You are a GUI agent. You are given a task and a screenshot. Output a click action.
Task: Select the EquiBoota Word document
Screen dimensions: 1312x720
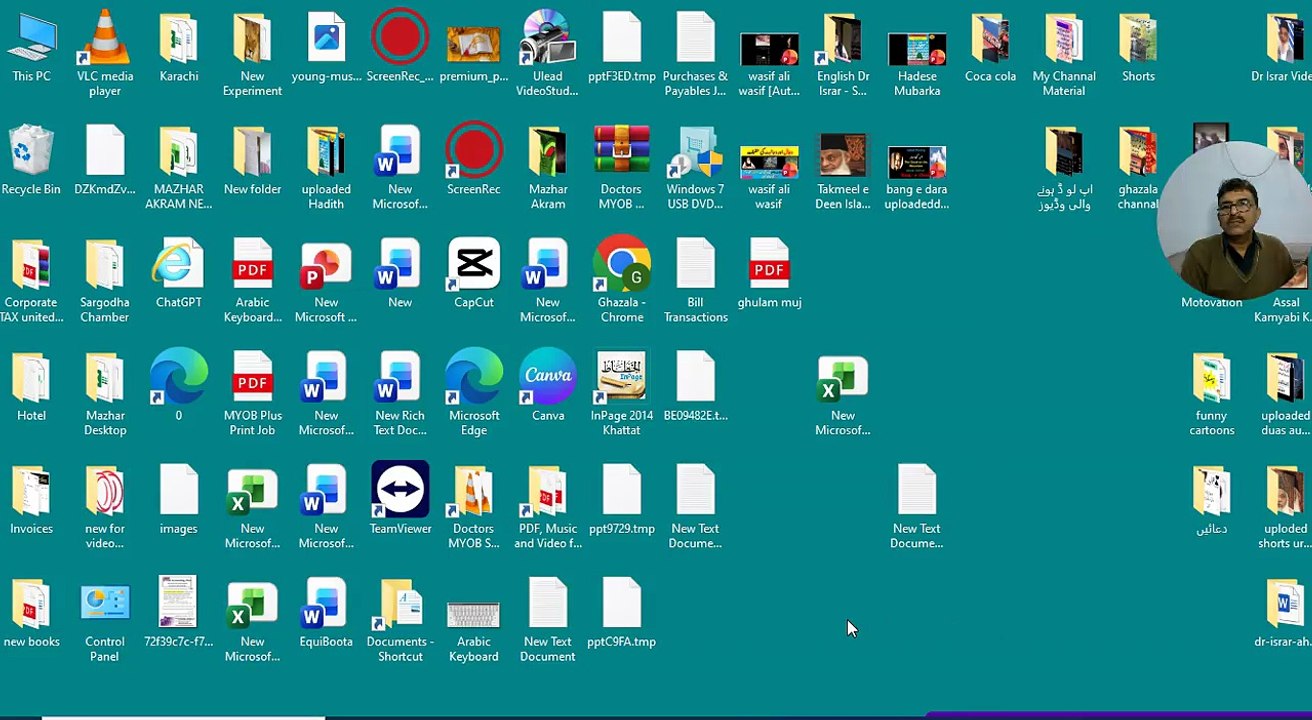326,613
